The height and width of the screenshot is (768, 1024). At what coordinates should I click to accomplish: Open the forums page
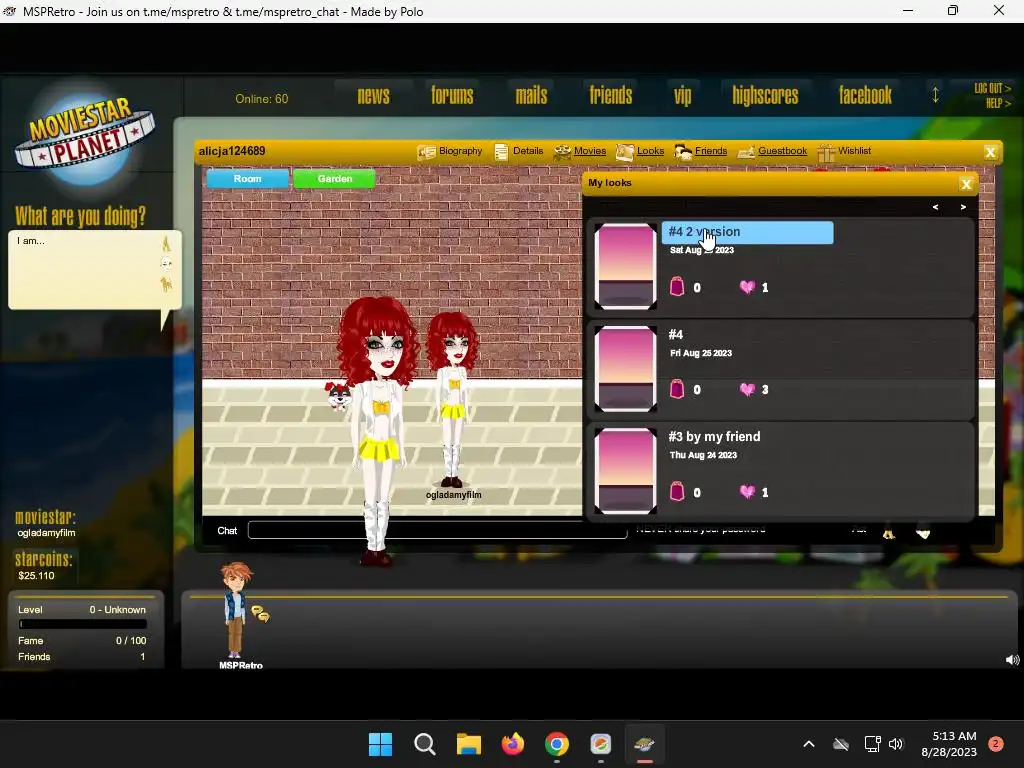452,96
